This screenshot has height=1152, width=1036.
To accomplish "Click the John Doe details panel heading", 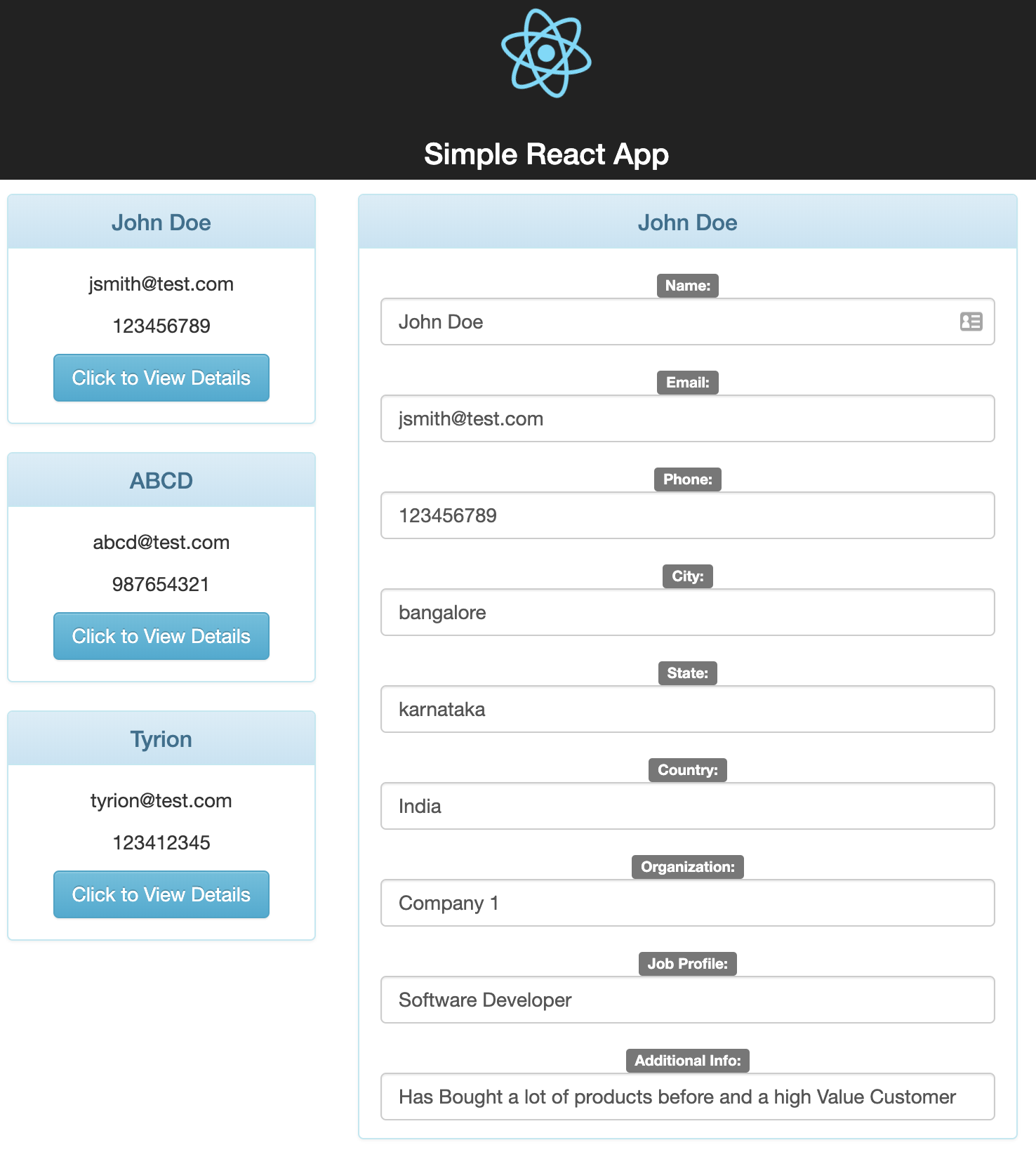I will click(x=688, y=223).
